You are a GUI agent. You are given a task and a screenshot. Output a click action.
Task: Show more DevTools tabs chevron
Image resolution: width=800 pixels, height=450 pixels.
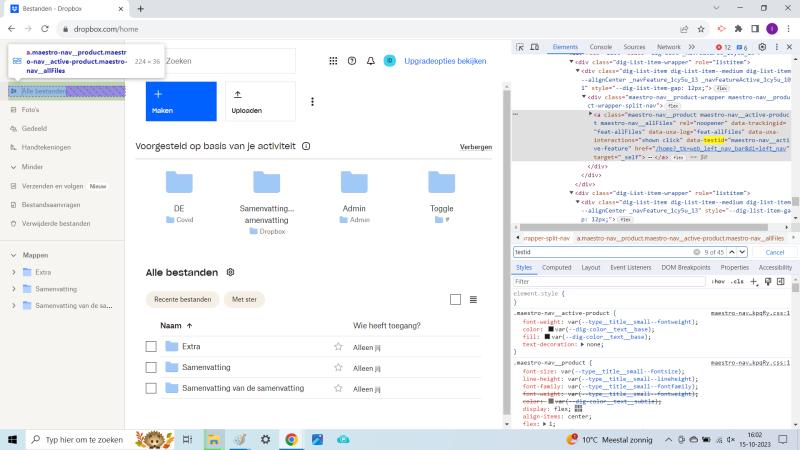[692, 47]
